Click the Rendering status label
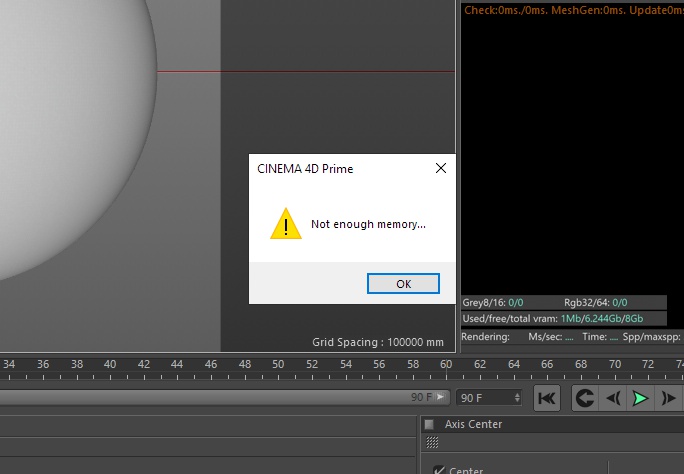 pos(485,337)
